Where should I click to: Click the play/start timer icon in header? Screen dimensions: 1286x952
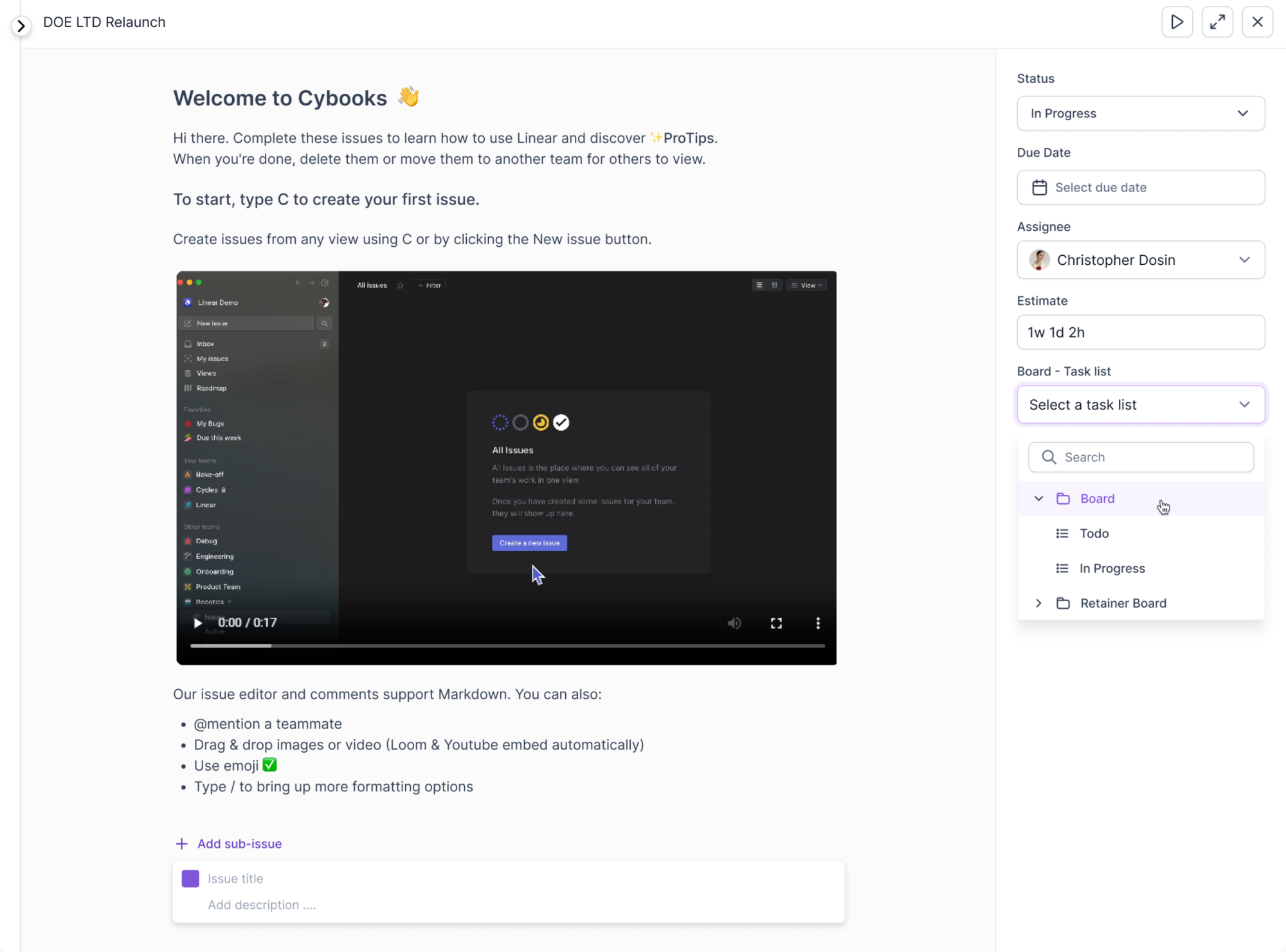click(1177, 22)
